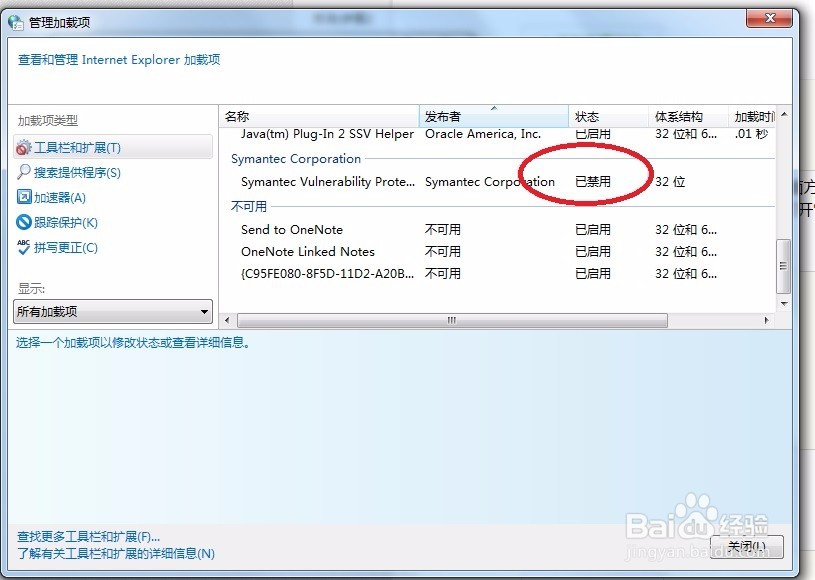Screen dimensions: 815x580
Task: Click the horizontal scrollbar right arrow
Action: tap(766, 320)
